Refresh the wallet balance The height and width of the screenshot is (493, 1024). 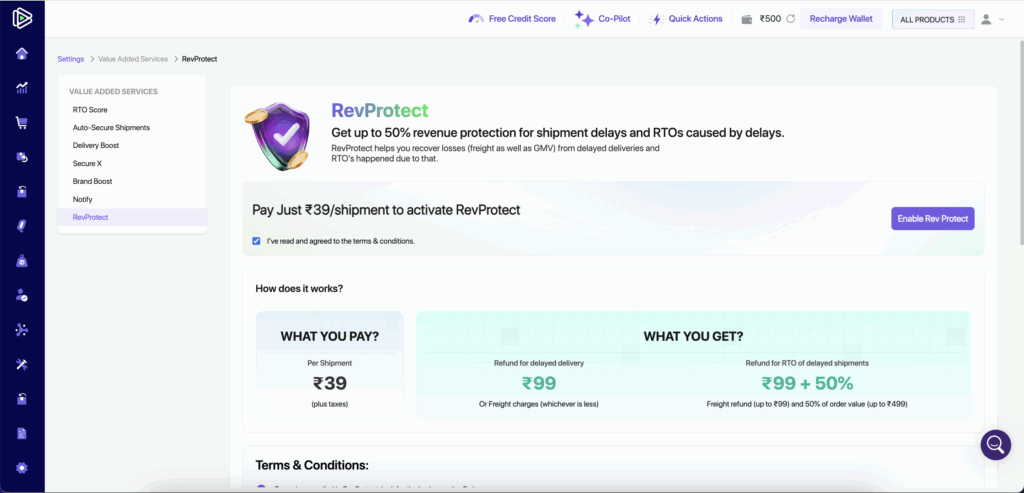tap(791, 19)
